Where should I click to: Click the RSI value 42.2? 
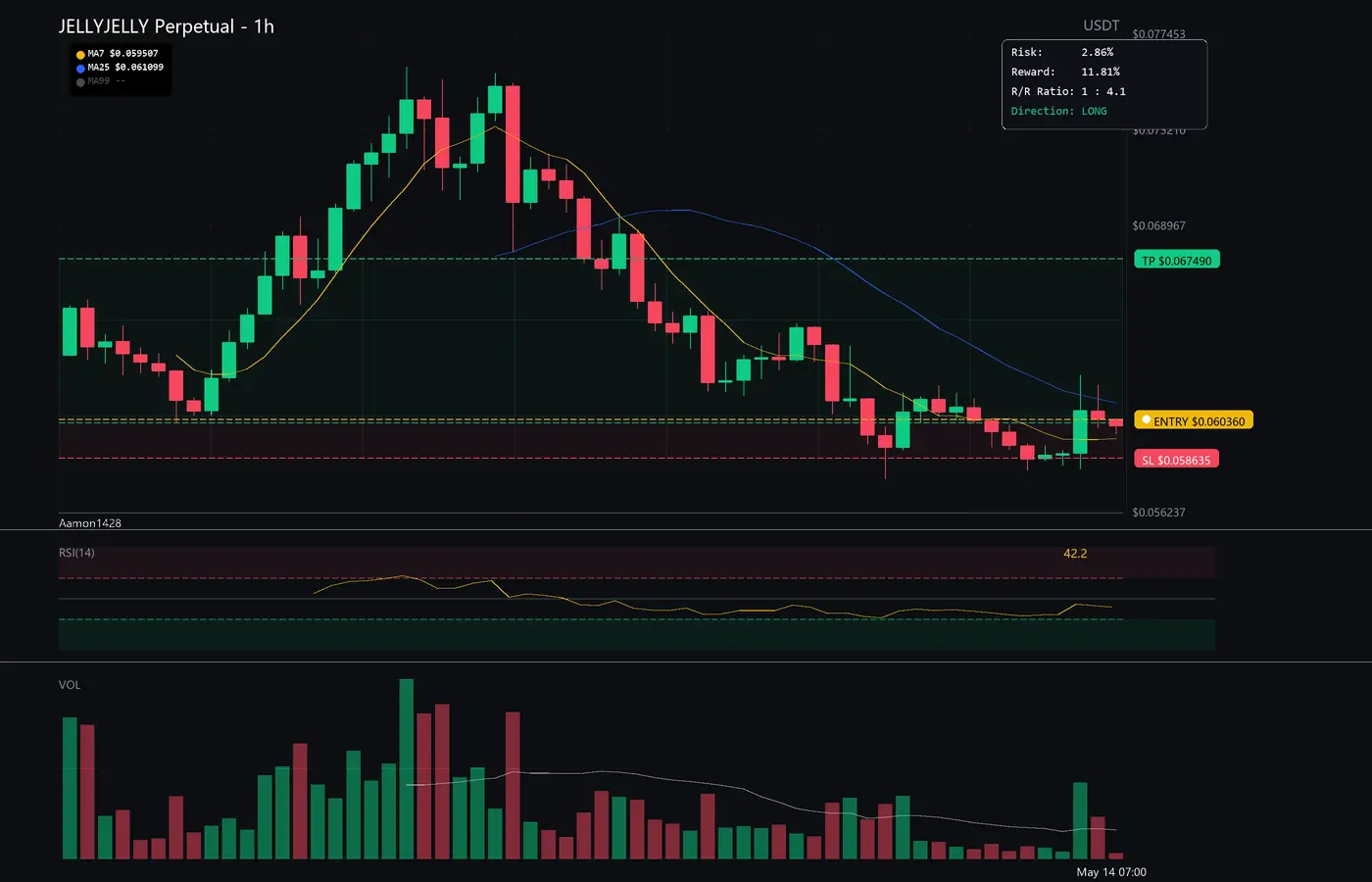[x=1075, y=554]
